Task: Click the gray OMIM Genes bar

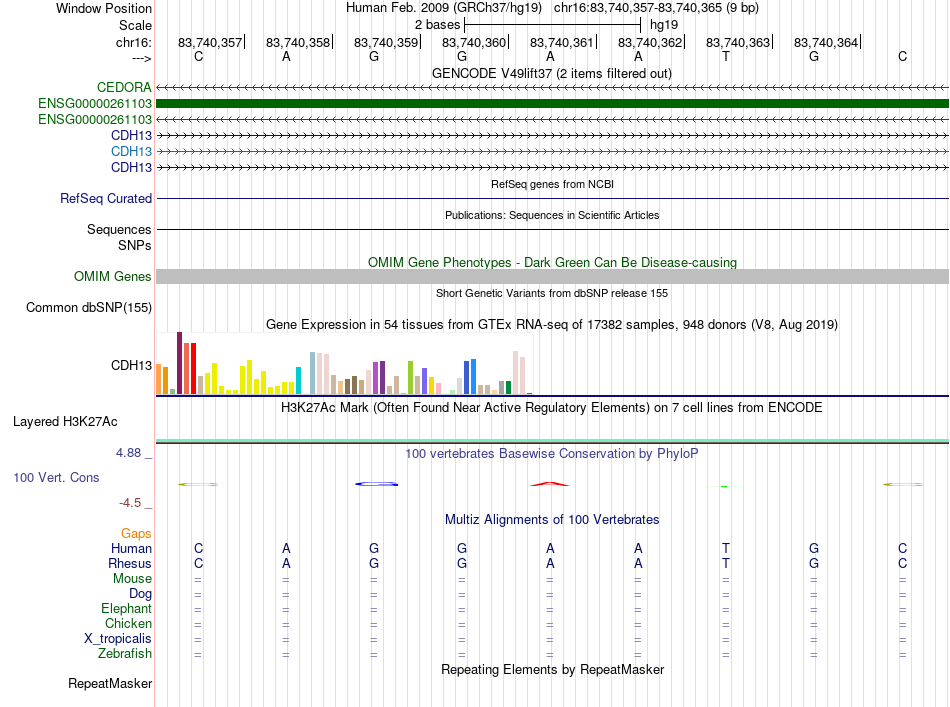Action: (552, 276)
